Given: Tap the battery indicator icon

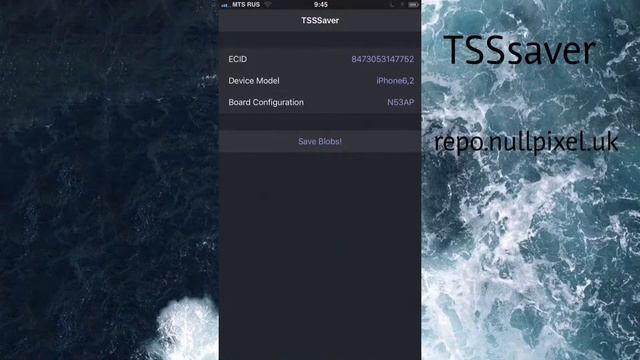Looking at the screenshot, I should click(x=413, y=4).
